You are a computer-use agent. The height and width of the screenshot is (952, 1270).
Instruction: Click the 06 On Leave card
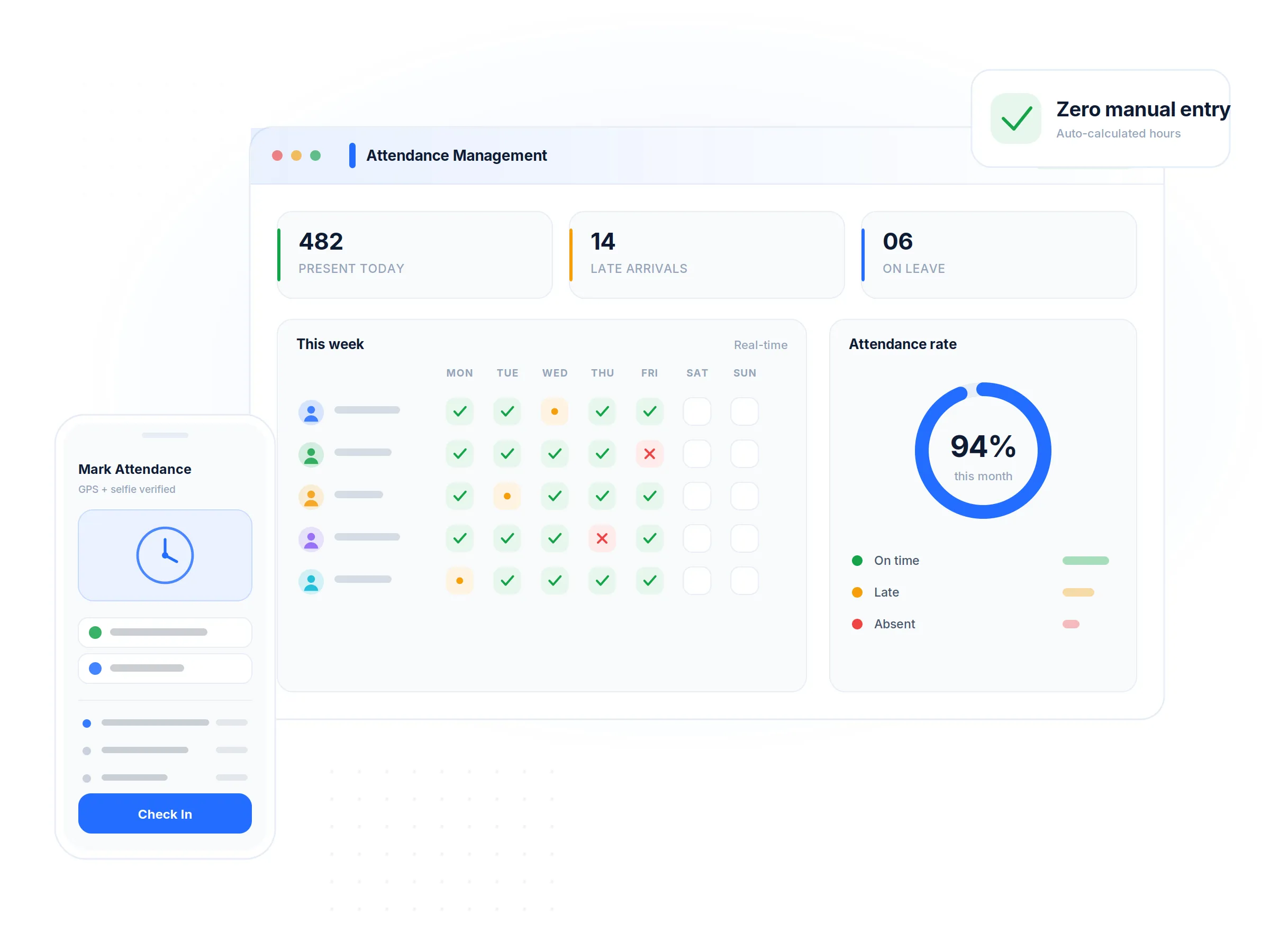[x=999, y=255]
